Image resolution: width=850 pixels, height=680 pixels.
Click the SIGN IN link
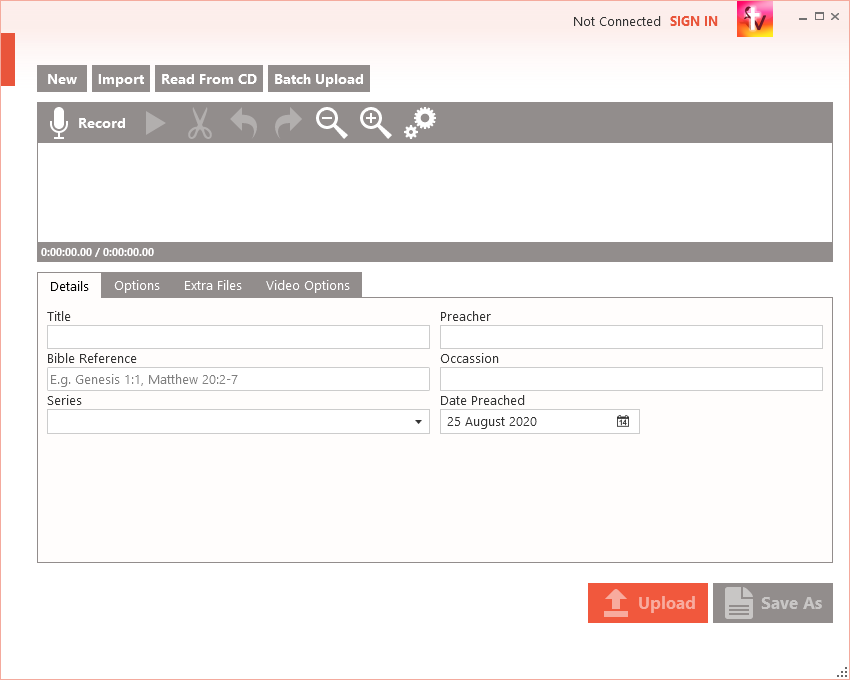point(693,21)
